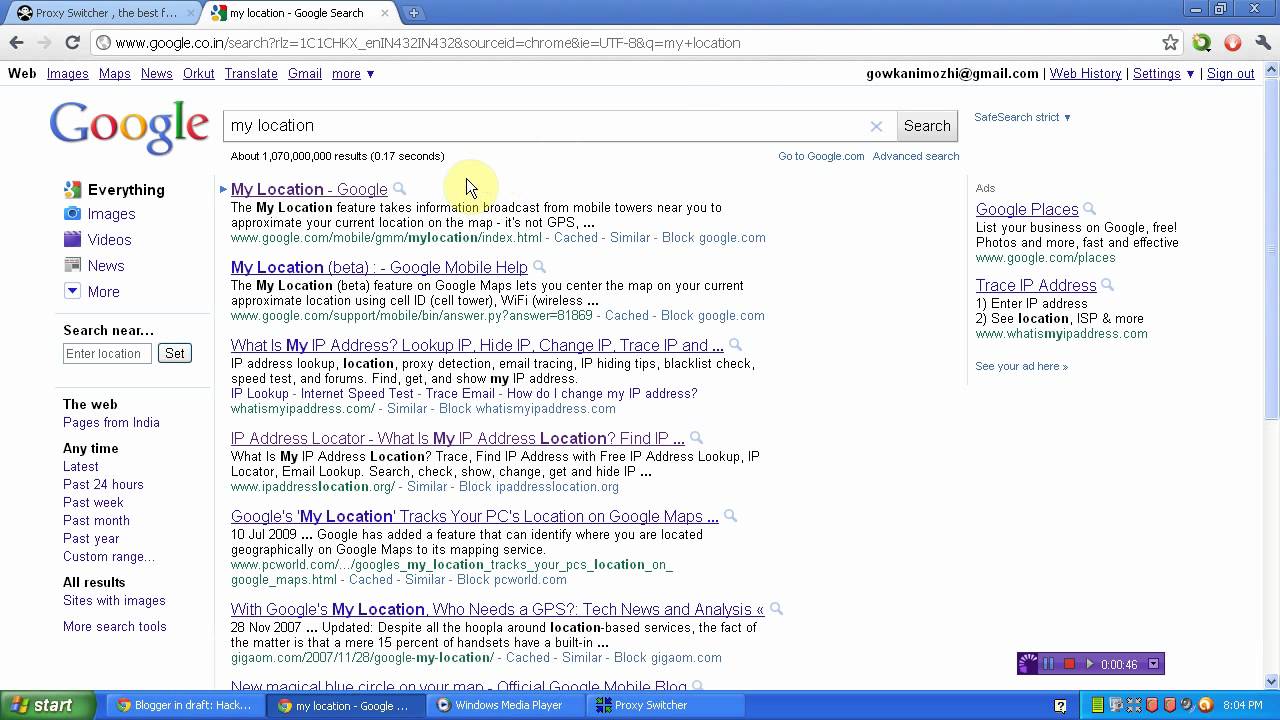Open Orkut from the top bar

pyautogui.click(x=199, y=74)
